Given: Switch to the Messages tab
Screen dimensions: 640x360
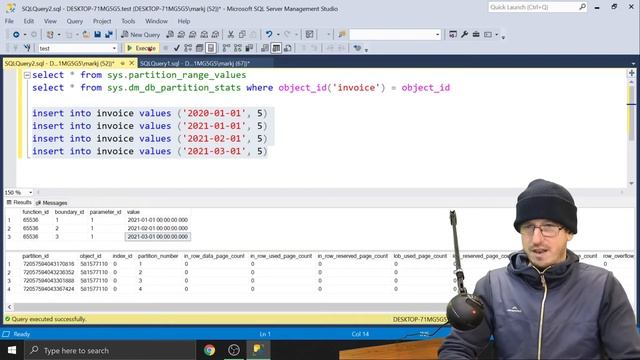Looking at the screenshot, I should point(51,203).
